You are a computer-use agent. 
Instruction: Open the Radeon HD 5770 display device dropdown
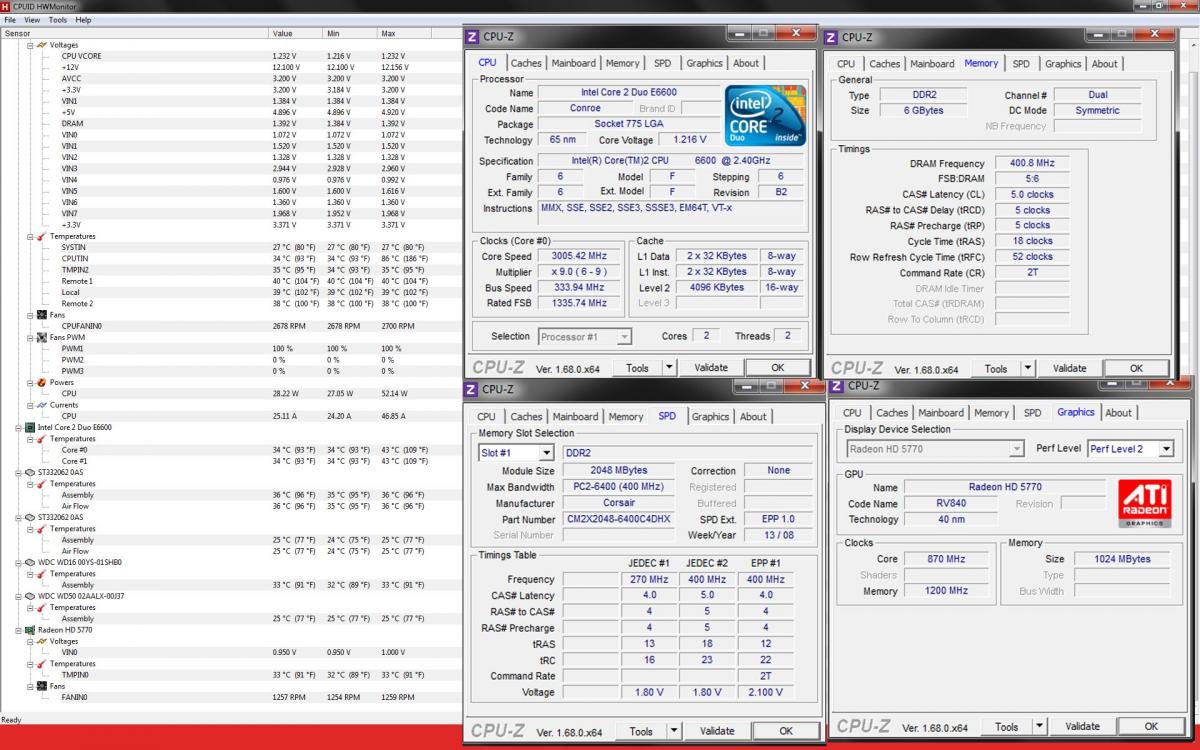[1016, 449]
